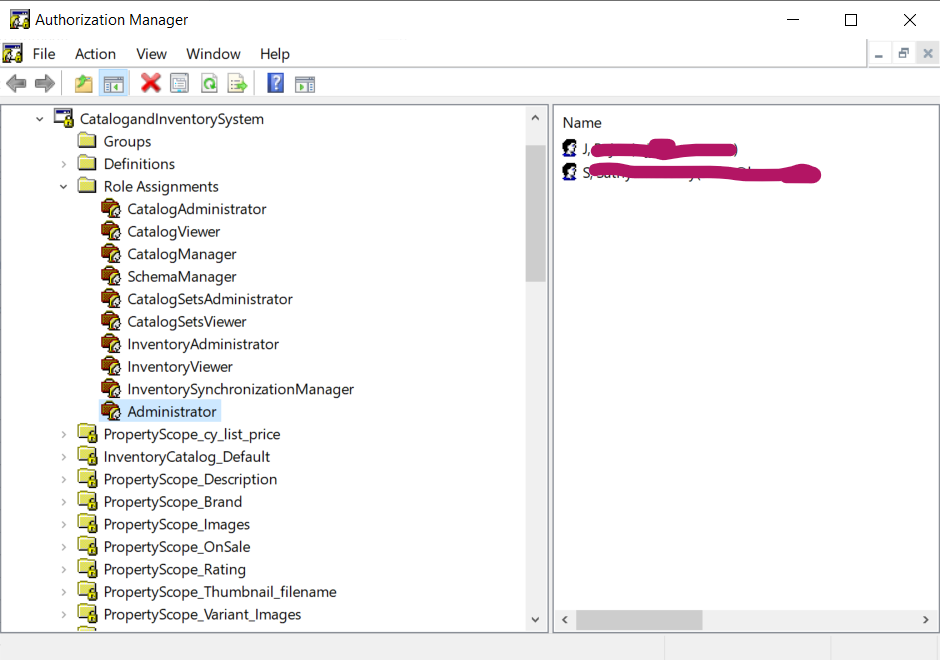
Task: Restore down the inner child window
Action: pyautogui.click(x=903, y=53)
